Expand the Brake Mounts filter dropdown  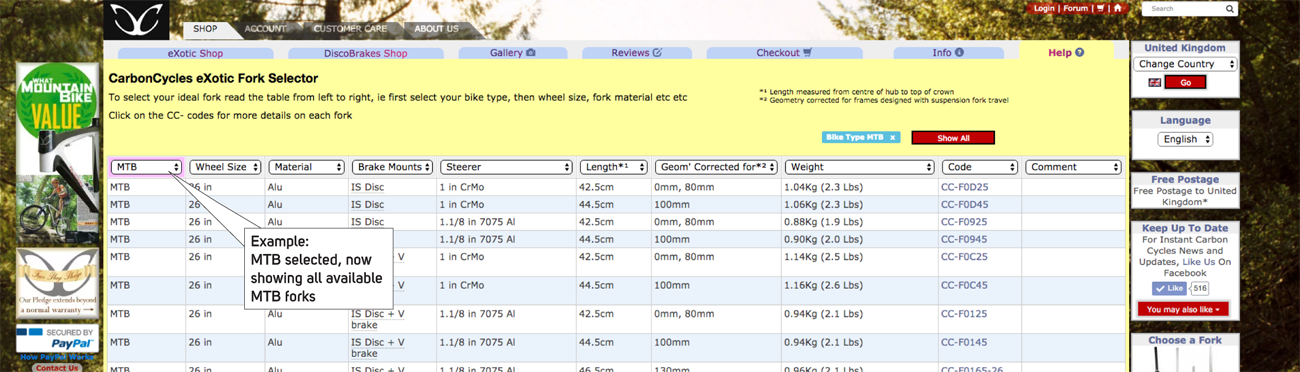pos(392,167)
